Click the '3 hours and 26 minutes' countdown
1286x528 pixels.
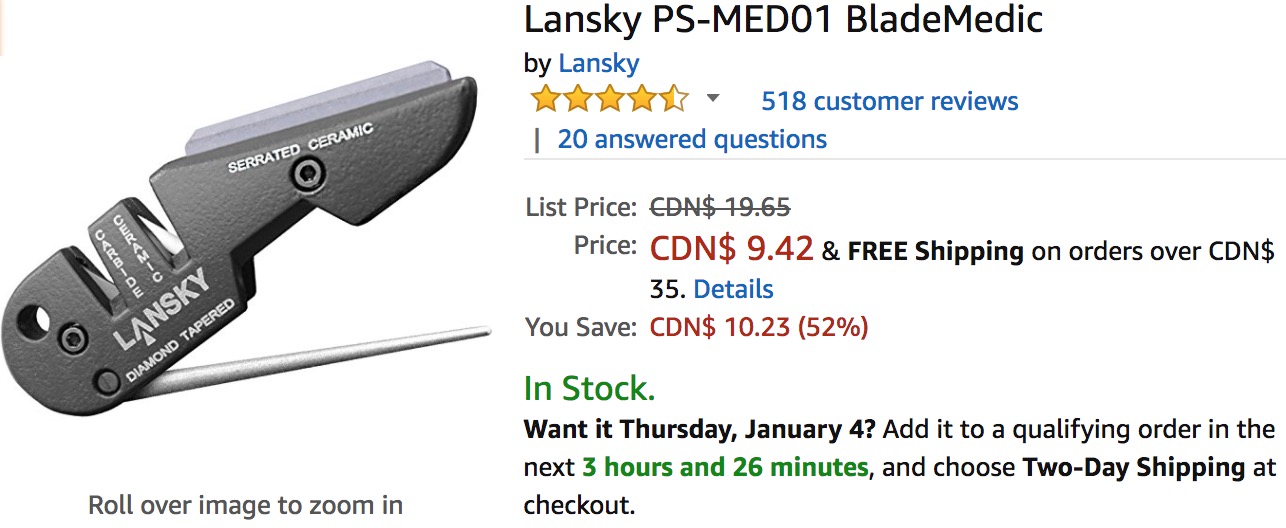pyautogui.click(x=725, y=467)
